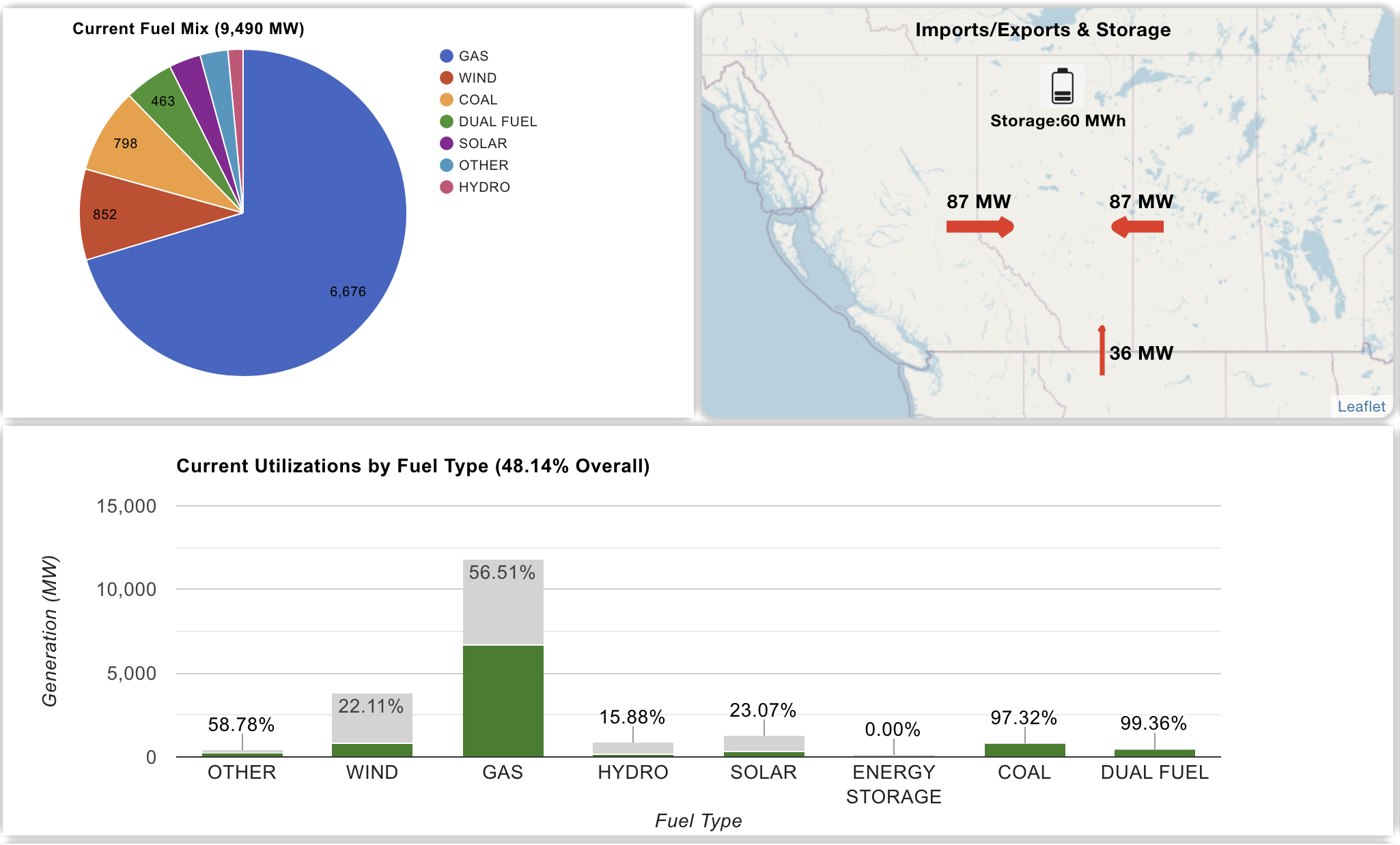Click the green GAS generation bar
1400x845 pixels.
tap(503, 700)
